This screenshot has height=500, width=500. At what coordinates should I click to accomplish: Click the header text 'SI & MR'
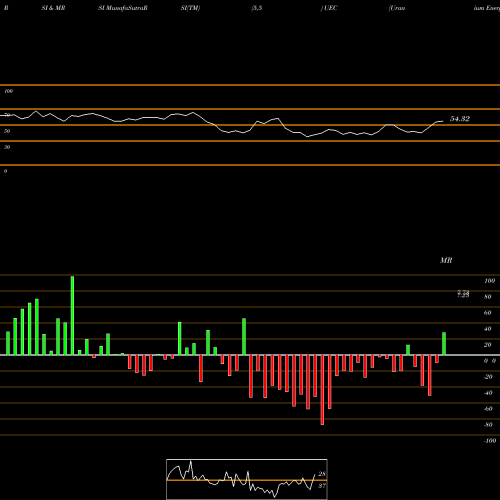53,8
